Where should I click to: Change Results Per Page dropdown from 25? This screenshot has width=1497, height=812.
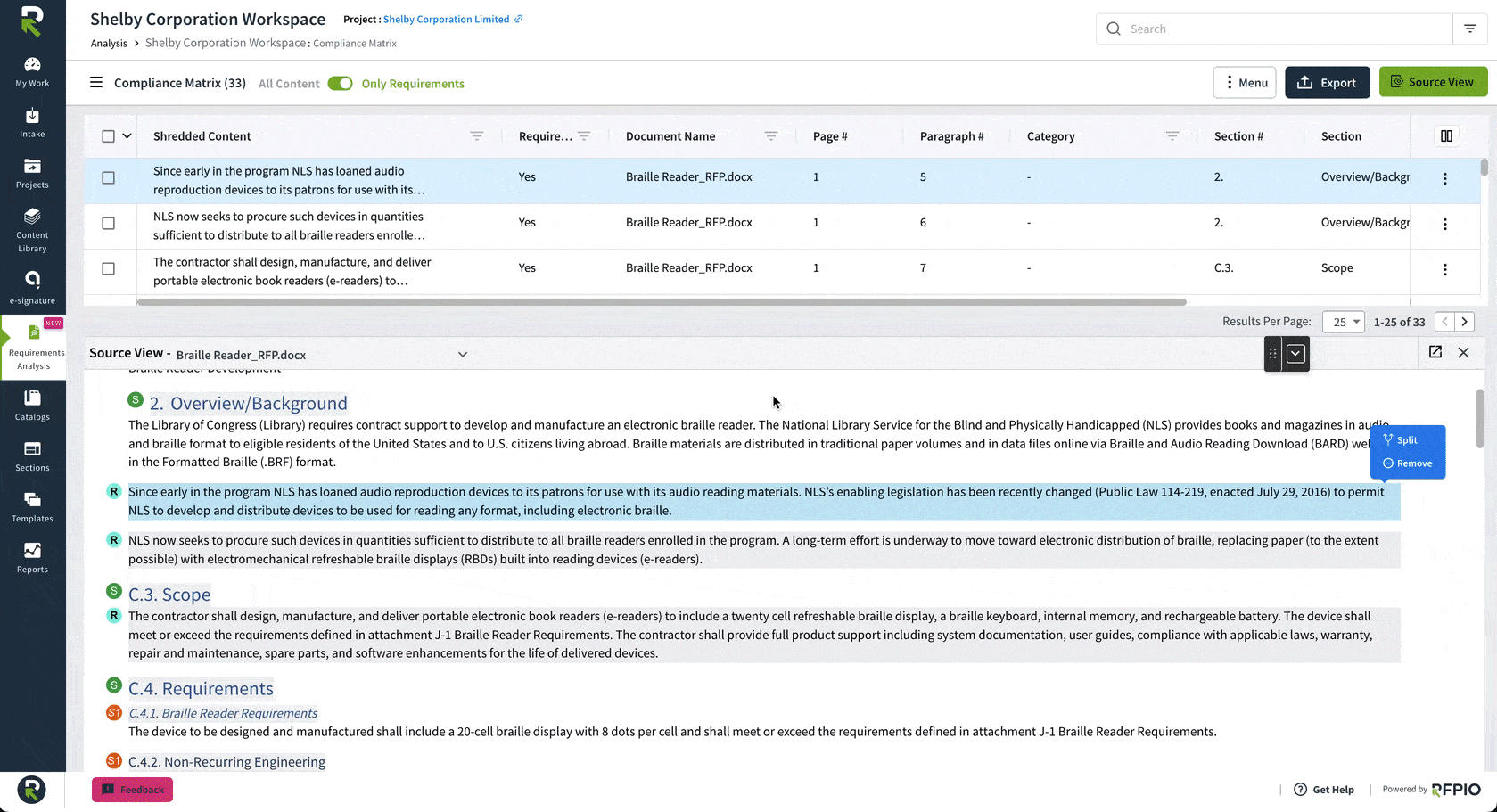pyautogui.click(x=1344, y=322)
